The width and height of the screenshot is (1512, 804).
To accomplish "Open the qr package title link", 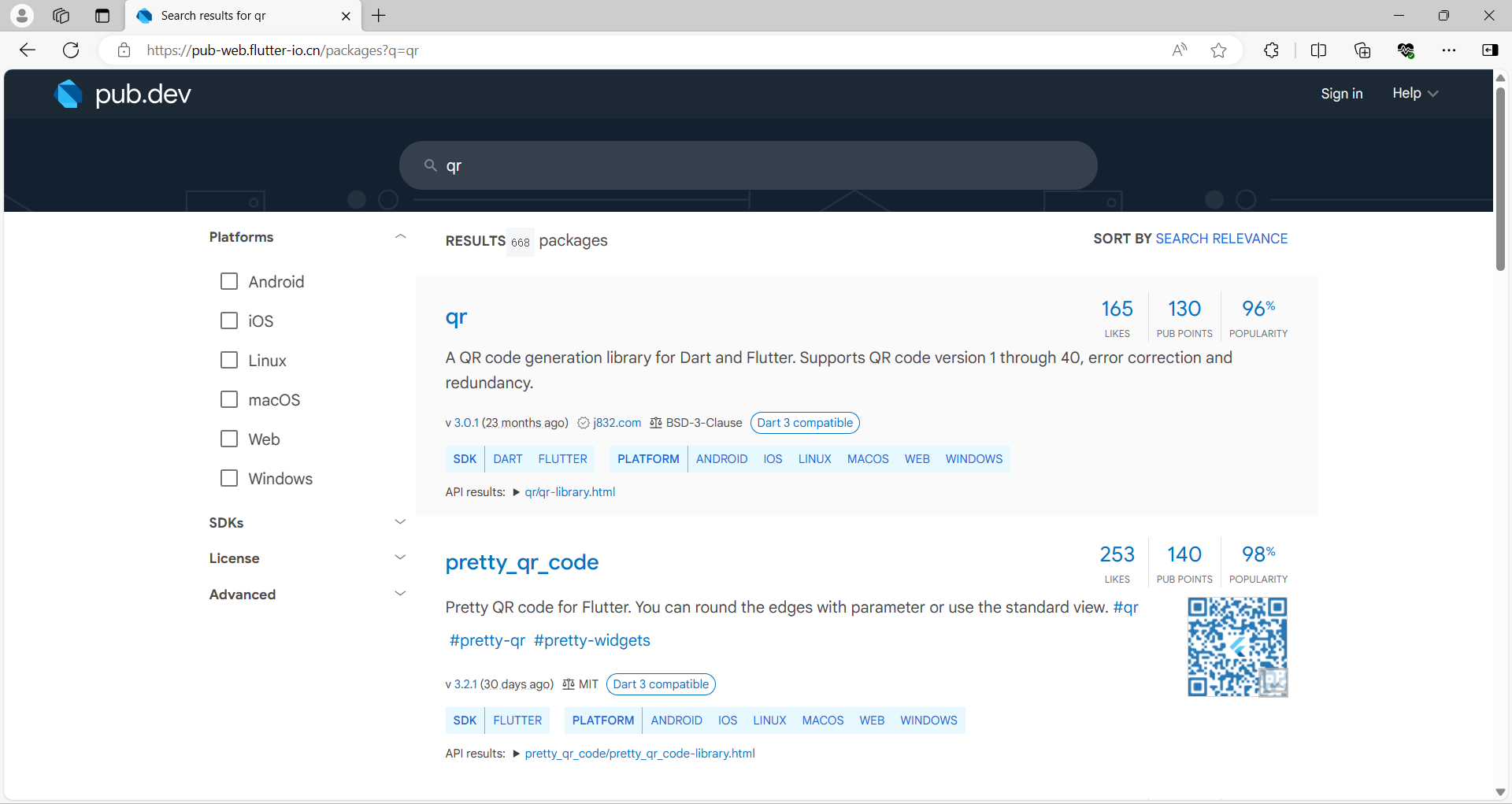I will pos(456,317).
